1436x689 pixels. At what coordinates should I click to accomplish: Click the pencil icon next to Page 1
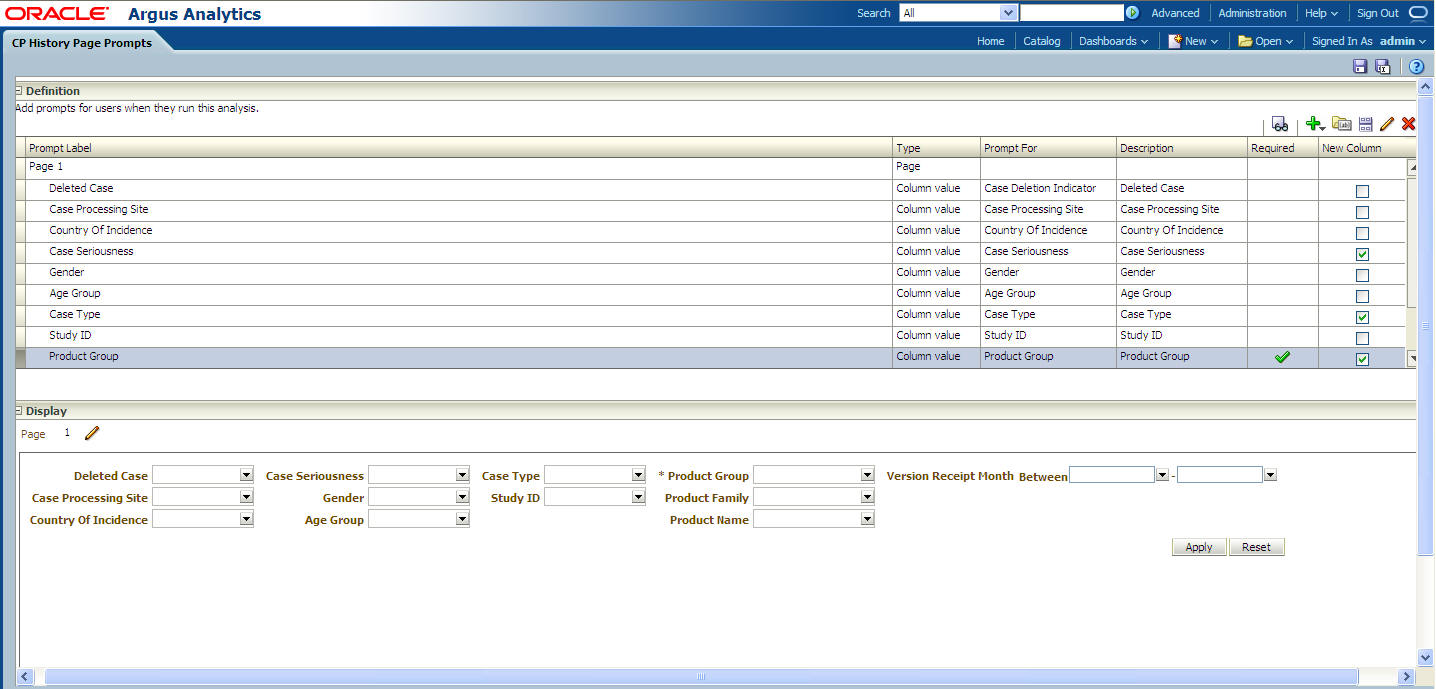click(92, 433)
